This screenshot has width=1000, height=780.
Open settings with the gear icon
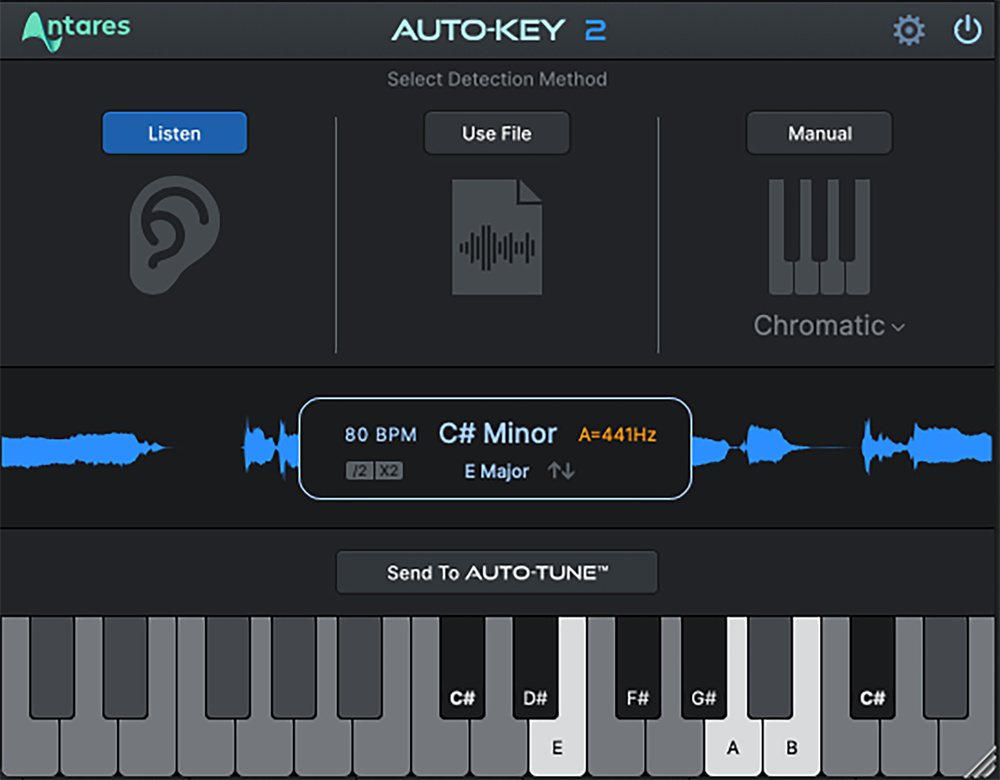[x=908, y=31]
